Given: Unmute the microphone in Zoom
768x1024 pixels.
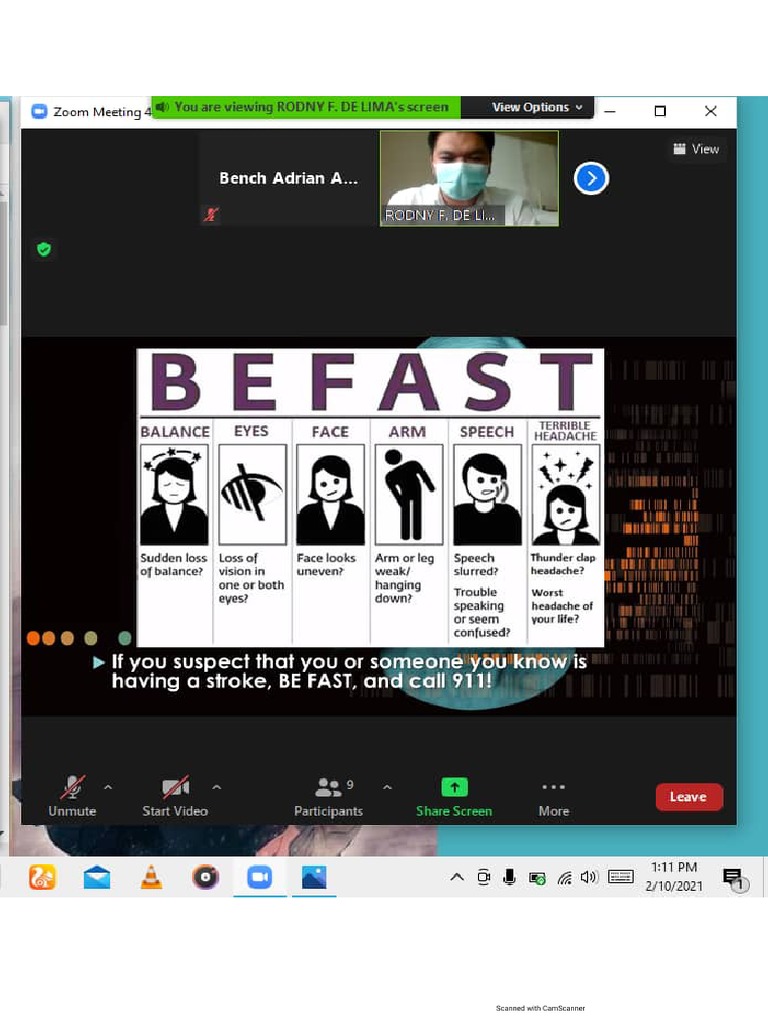Looking at the screenshot, I should pyautogui.click(x=72, y=795).
